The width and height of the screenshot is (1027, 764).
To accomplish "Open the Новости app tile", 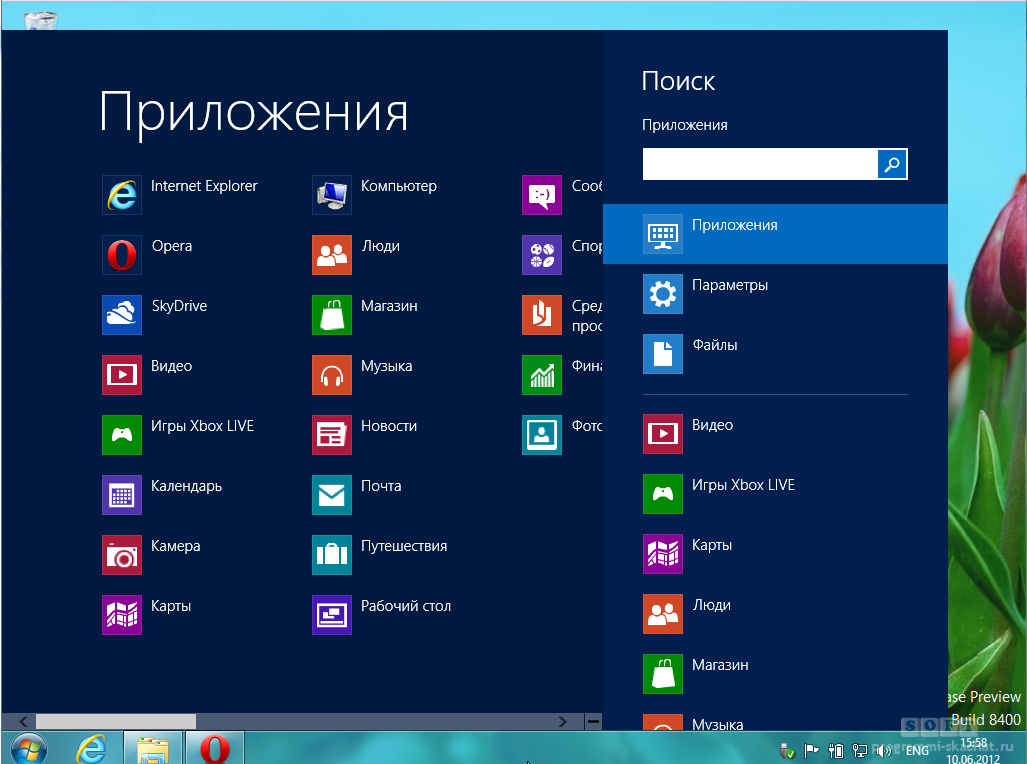I will [331, 434].
